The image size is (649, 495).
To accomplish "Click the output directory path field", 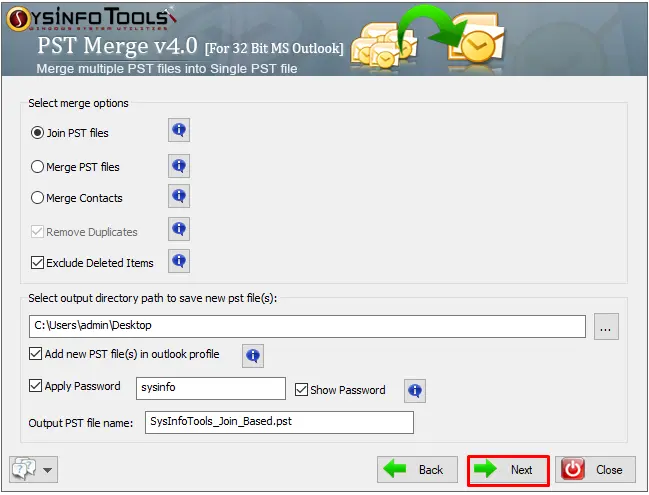I will pyautogui.click(x=307, y=326).
